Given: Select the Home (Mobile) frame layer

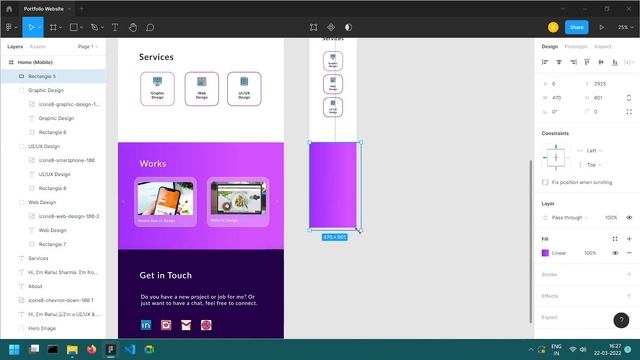Looking at the screenshot, I should 53,62.
